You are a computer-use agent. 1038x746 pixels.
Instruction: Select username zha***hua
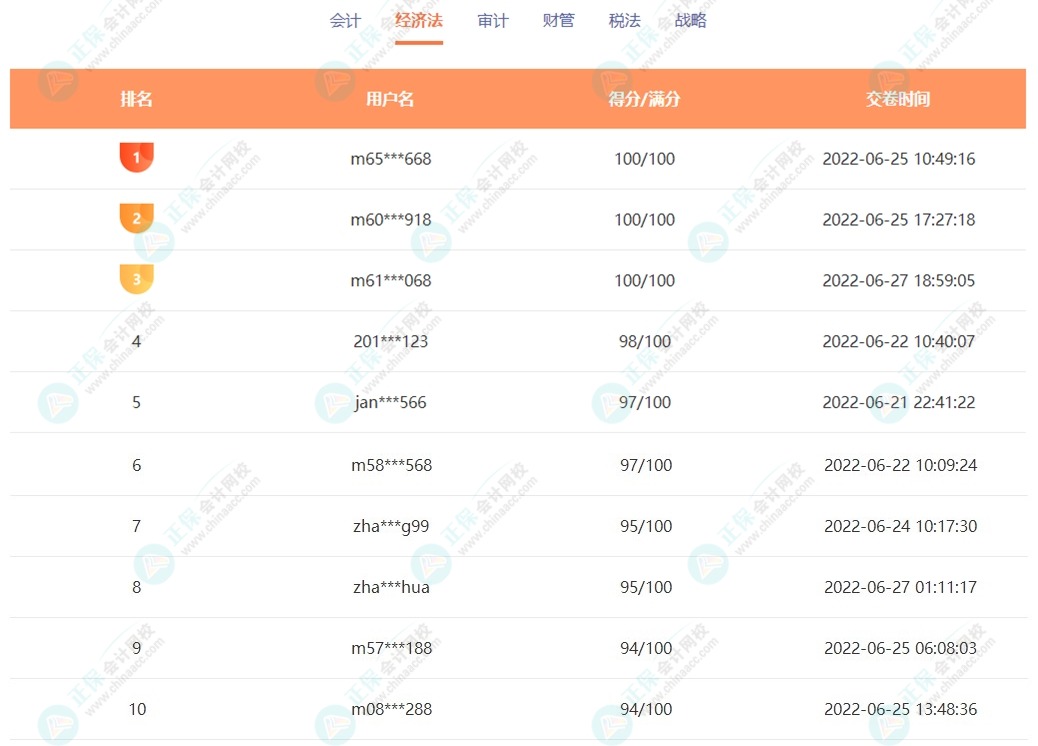pos(391,587)
